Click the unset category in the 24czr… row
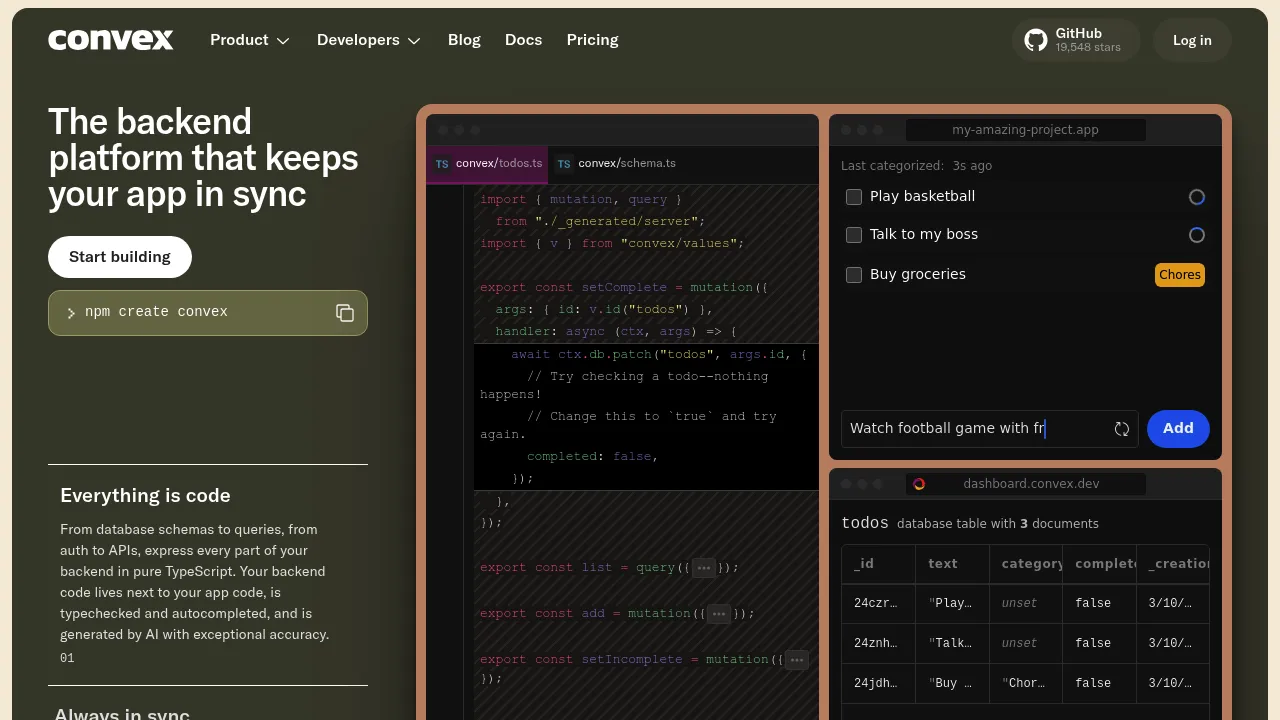Screen dimensions: 1280x720 tap(1026, 604)
